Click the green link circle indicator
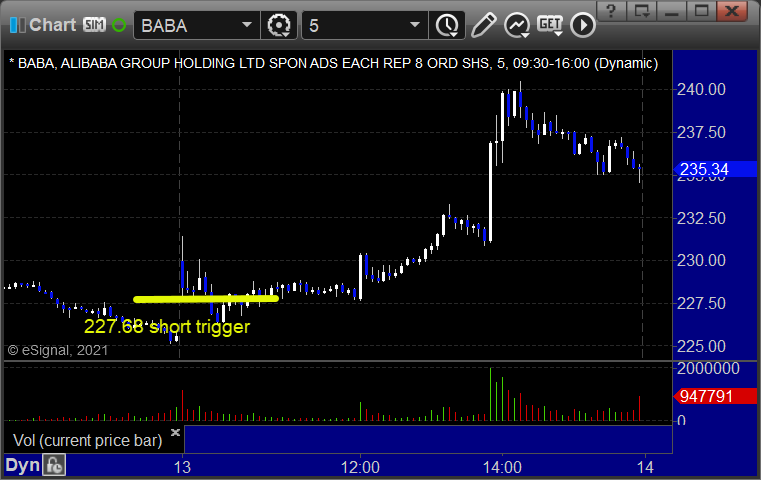The width and height of the screenshot is (761, 480). (x=119, y=25)
